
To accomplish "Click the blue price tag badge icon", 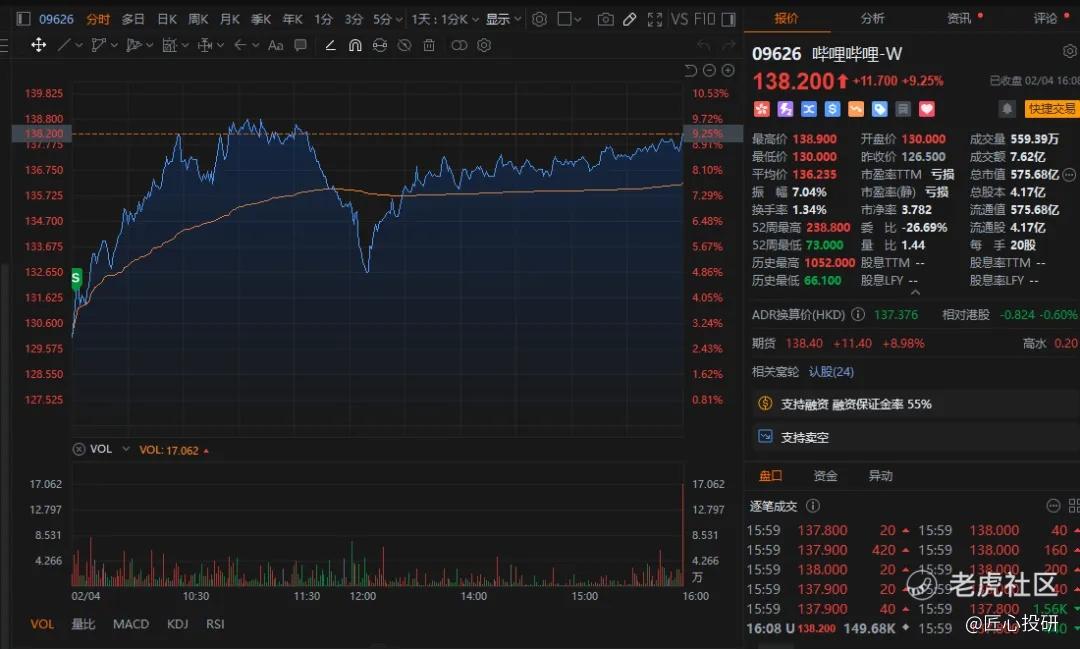I will (880, 109).
